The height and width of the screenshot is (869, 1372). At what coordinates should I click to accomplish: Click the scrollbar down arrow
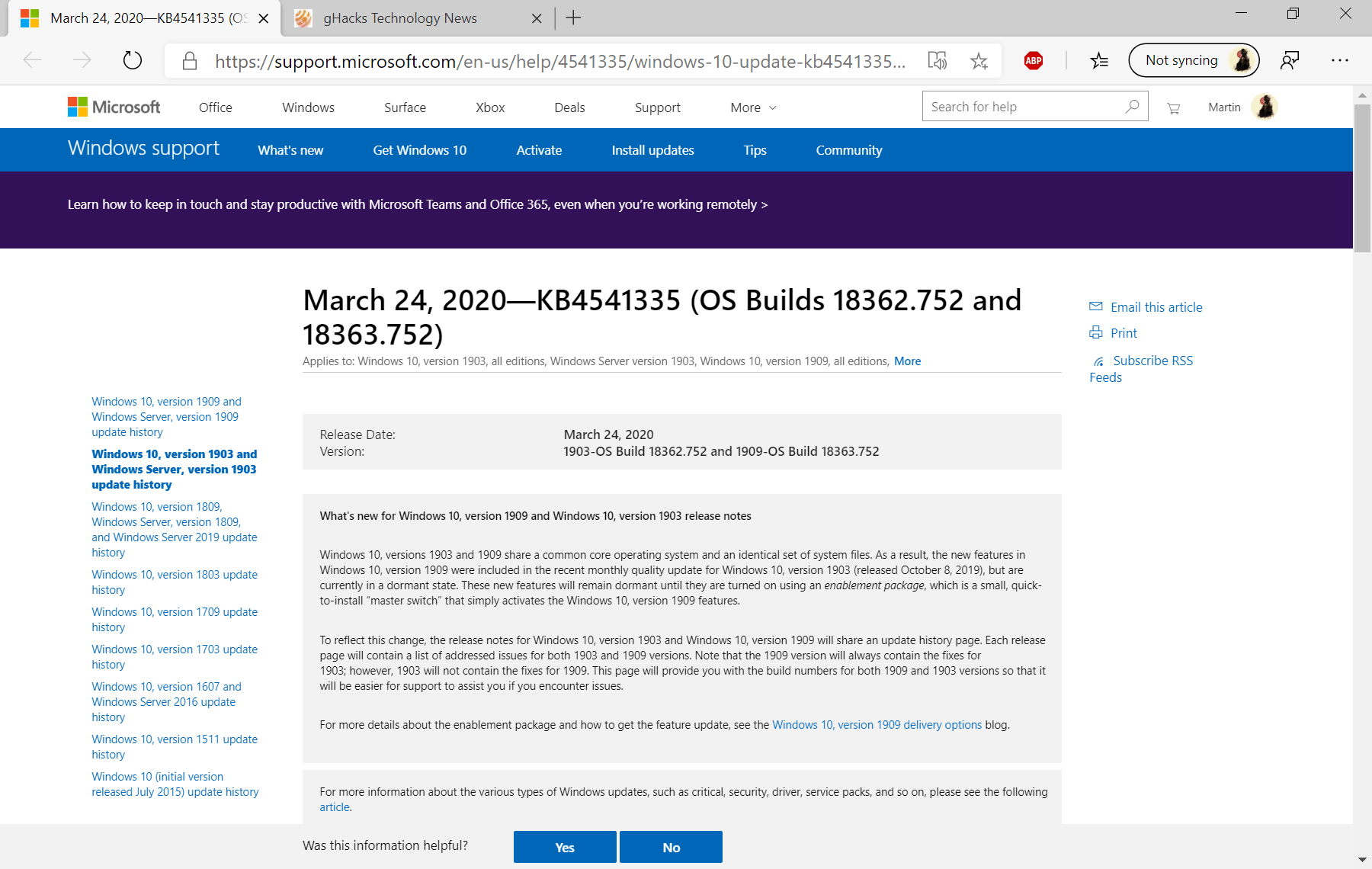[x=1362, y=860]
